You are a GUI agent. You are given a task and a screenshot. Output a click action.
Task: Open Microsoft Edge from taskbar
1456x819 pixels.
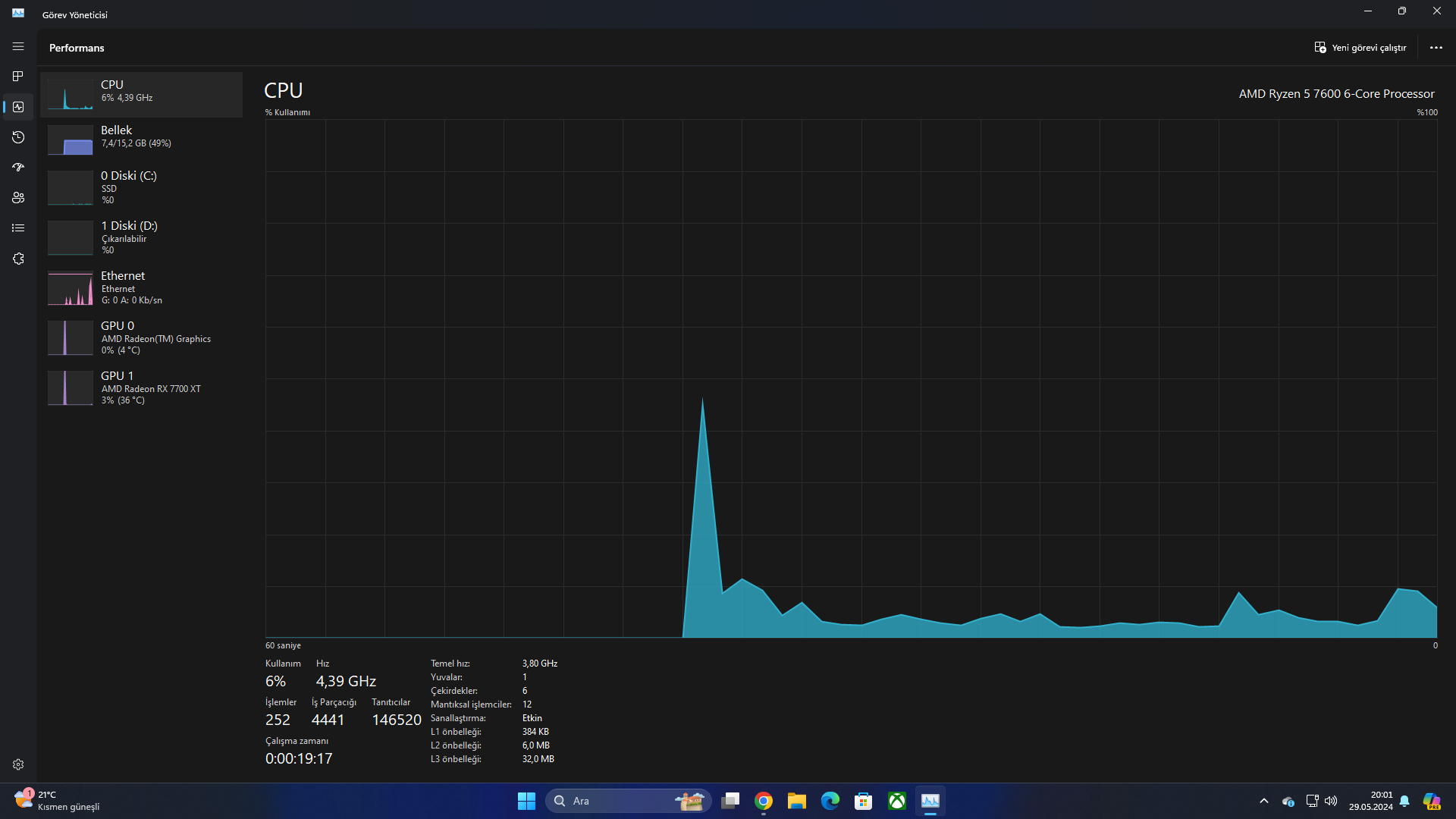tap(830, 801)
